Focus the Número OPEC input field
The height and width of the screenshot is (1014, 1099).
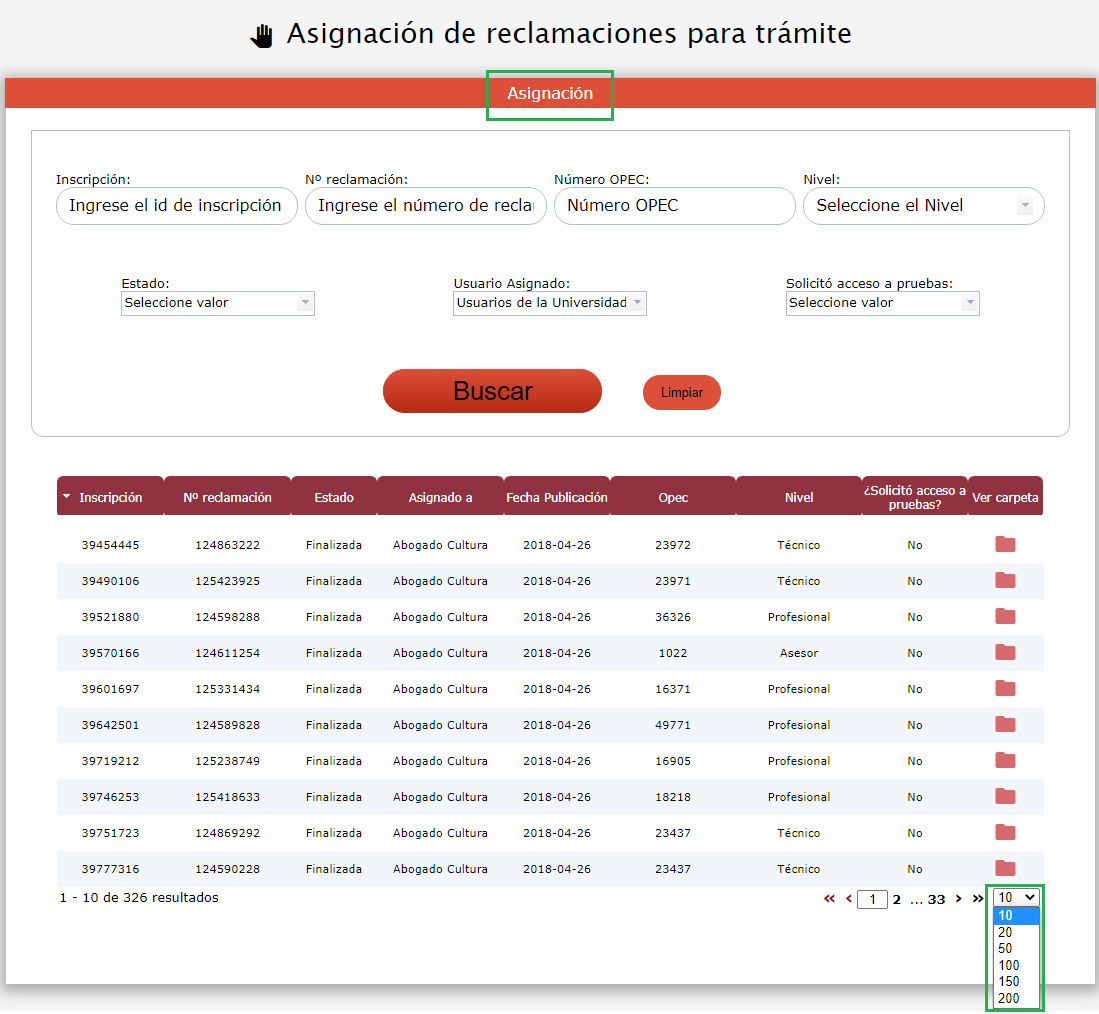[673, 206]
